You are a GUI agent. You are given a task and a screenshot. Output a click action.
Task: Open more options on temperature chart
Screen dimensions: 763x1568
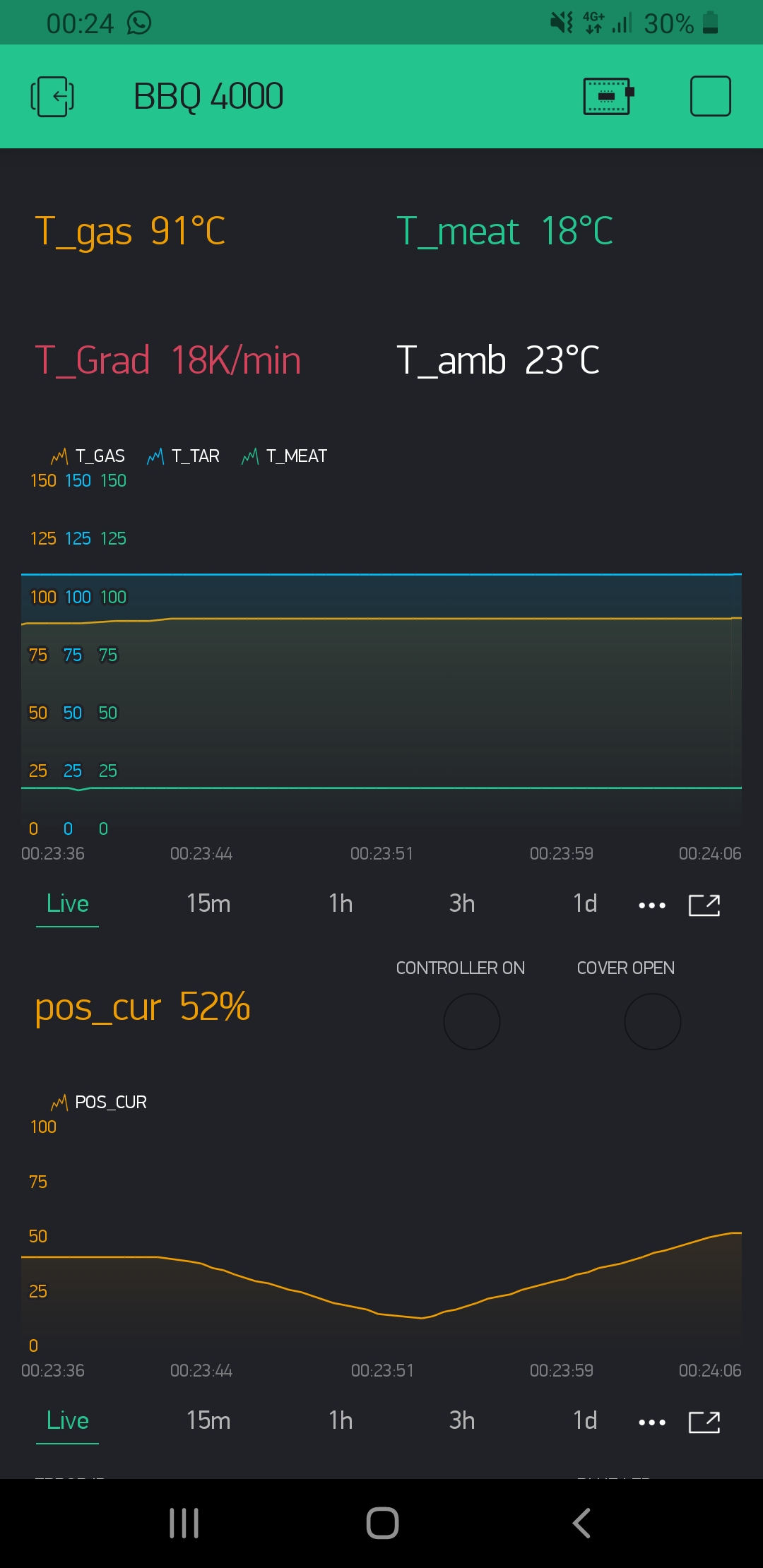point(651,905)
